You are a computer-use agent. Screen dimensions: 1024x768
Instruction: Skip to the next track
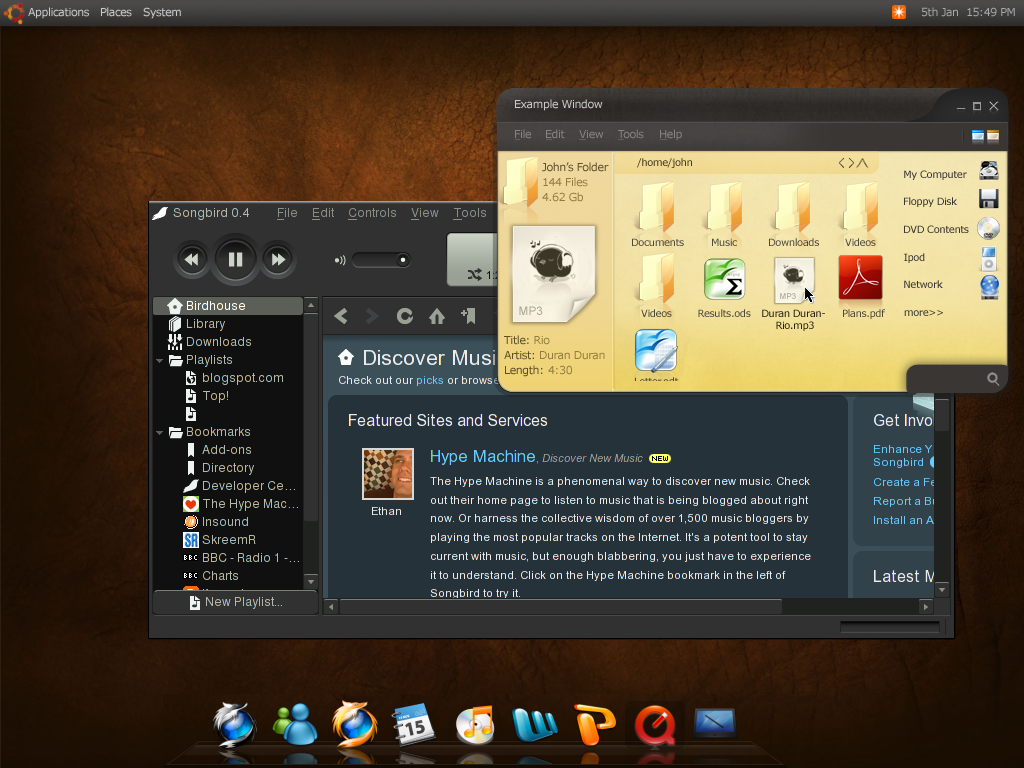[278, 260]
